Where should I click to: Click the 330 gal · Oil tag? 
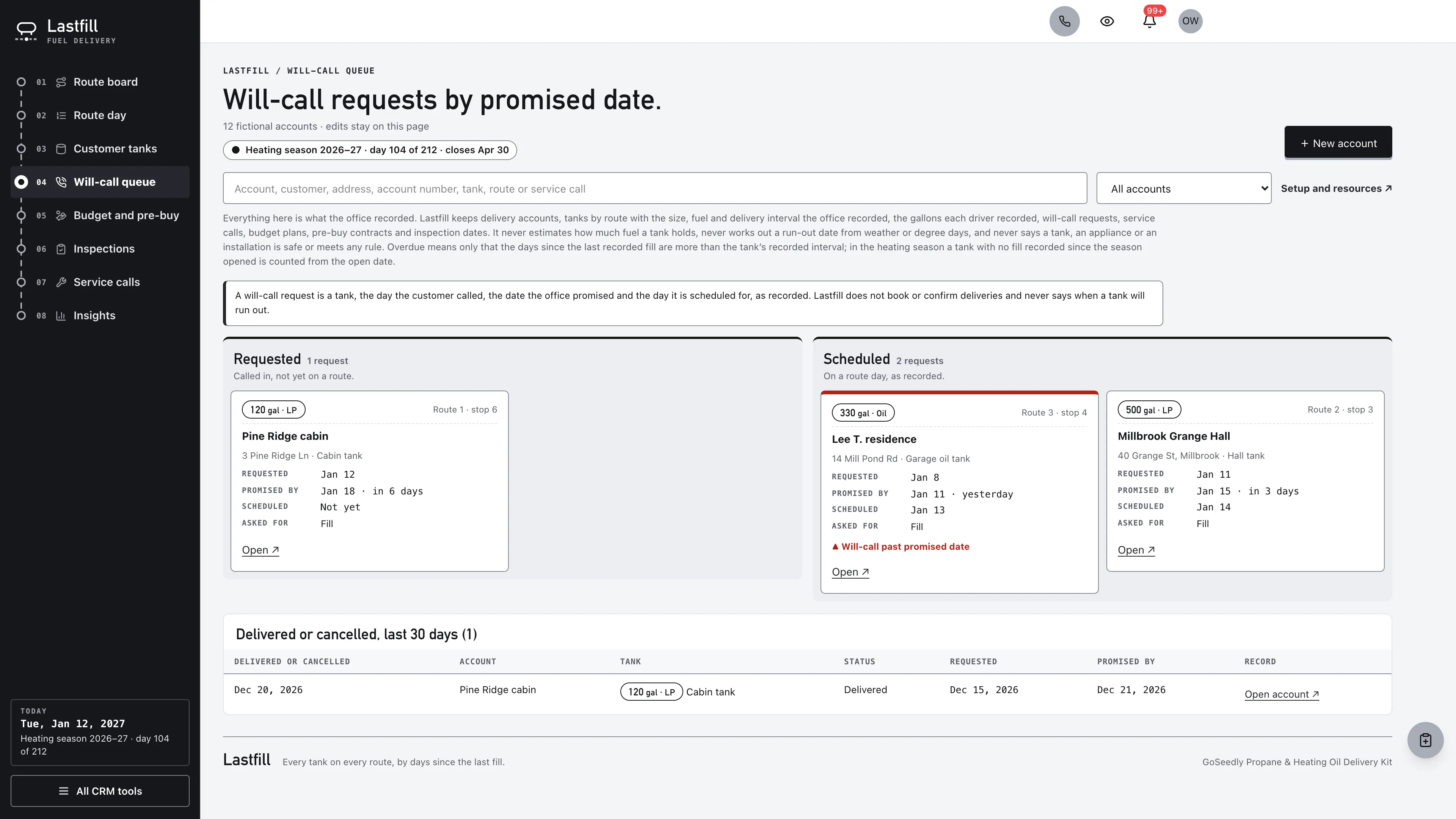(x=863, y=413)
